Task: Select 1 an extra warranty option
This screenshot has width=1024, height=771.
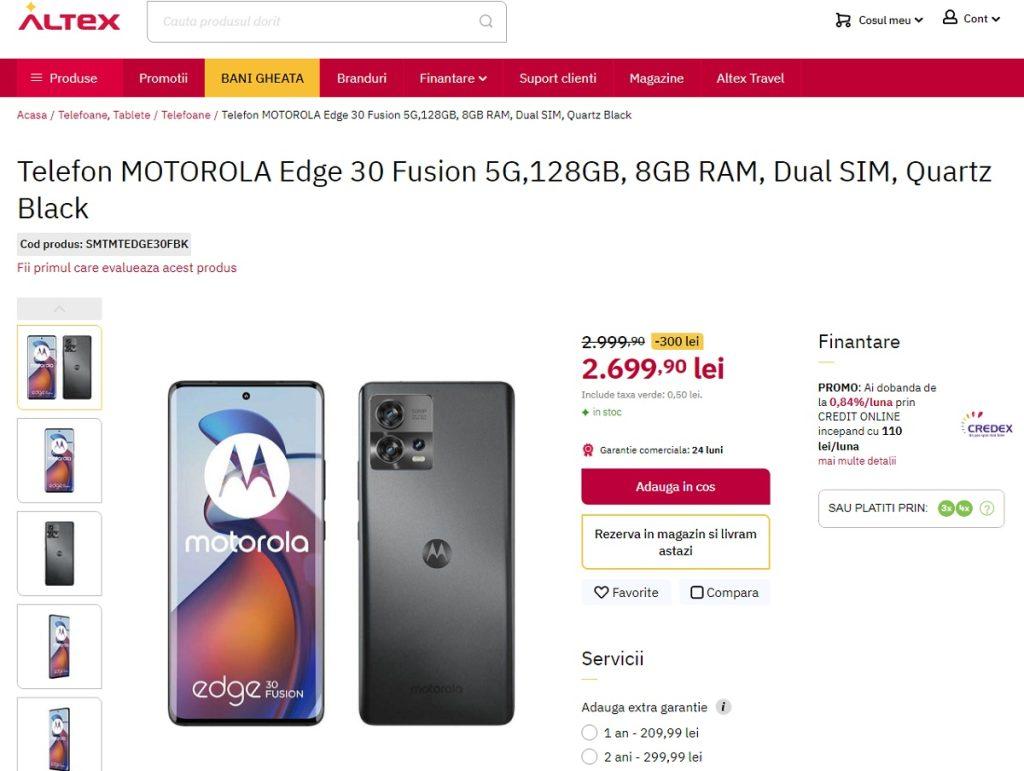Action: (589, 733)
